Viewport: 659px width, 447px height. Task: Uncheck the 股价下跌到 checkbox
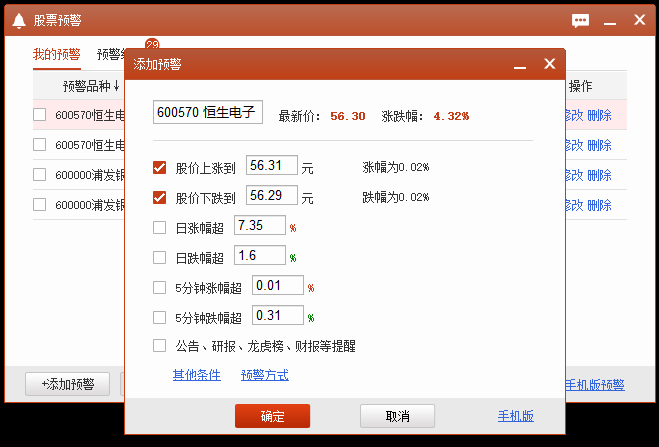click(160, 197)
